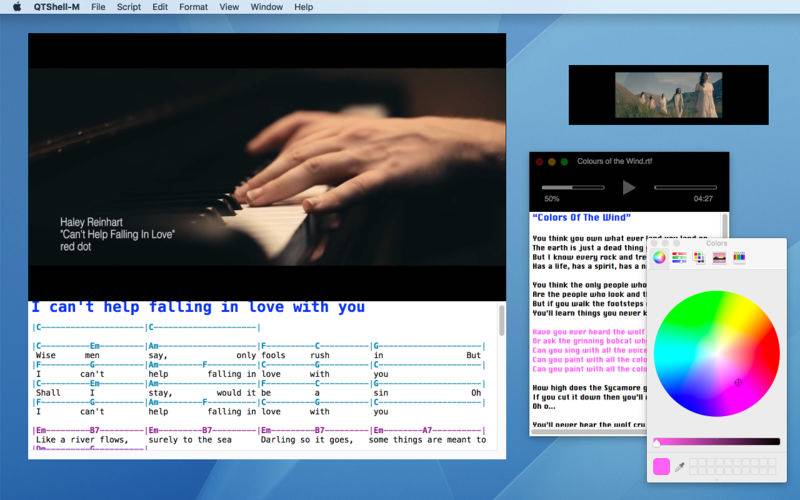Click the A7 chord marker
Viewport: 800px width, 500px height.
[x=427, y=430]
